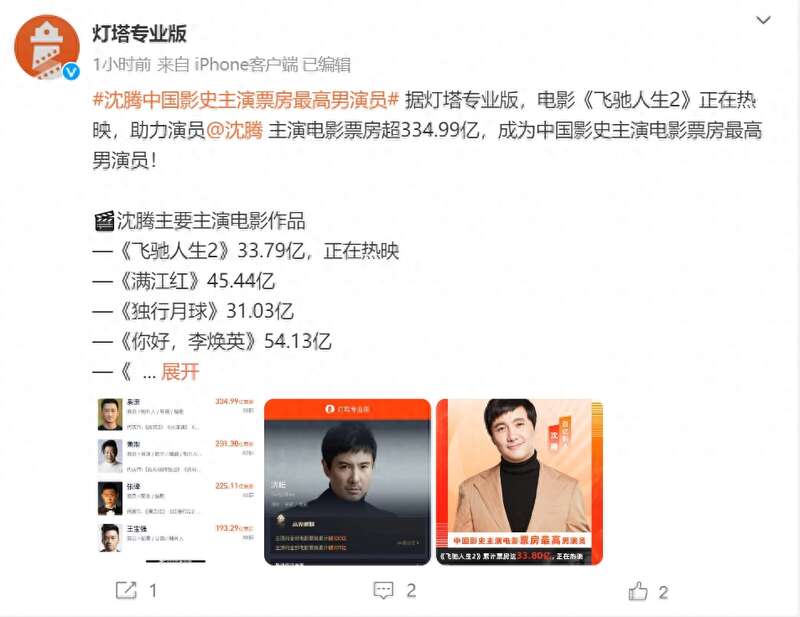View the dark 灯塔专业版 profile card image
Screen dimensions: 800x617
tap(347, 481)
